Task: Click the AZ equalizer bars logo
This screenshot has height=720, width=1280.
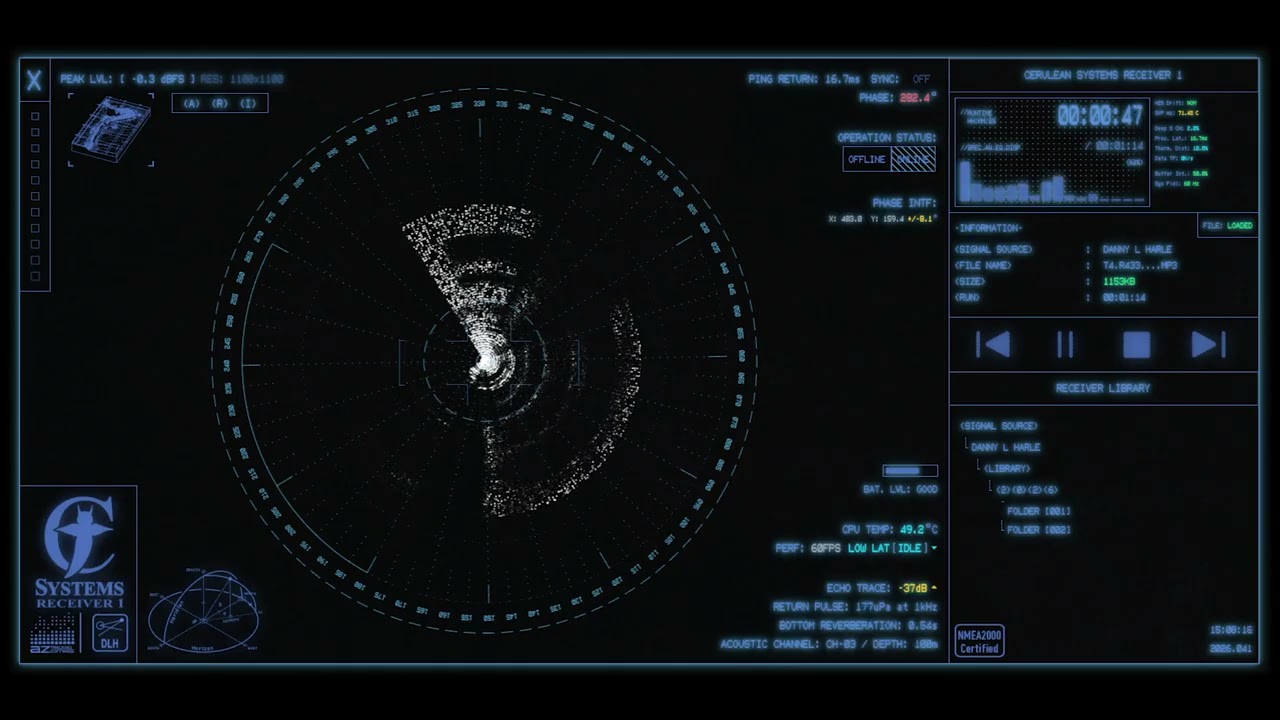Action: pos(53,634)
